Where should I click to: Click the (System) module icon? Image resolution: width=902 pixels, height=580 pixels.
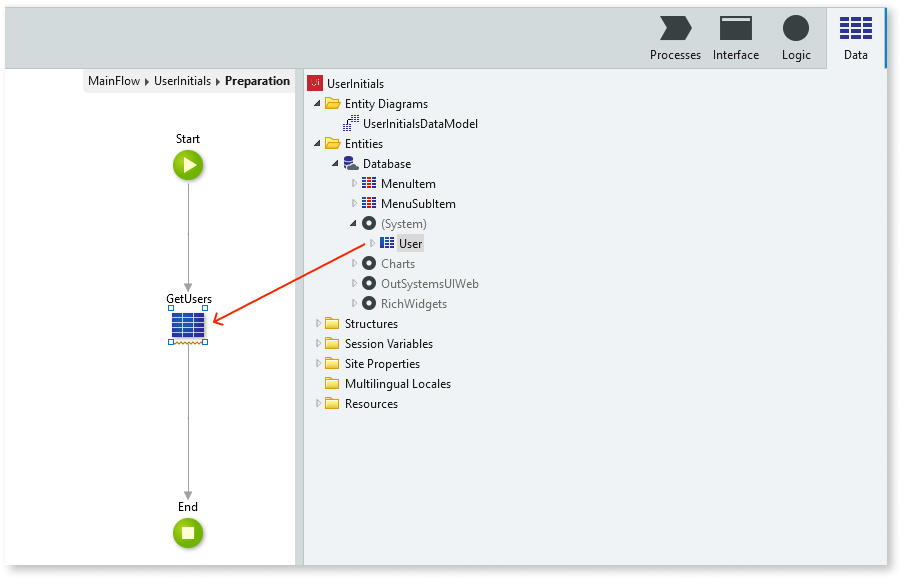point(369,223)
